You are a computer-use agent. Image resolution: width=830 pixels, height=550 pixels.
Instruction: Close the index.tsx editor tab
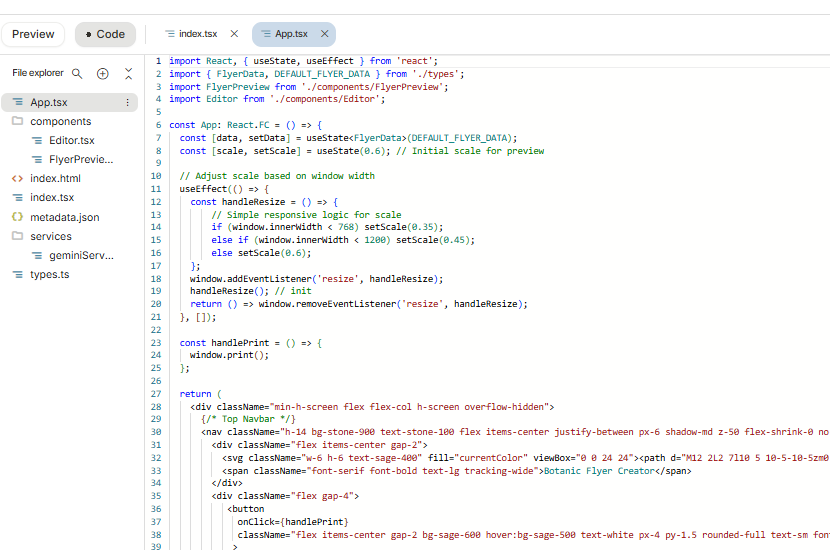(234, 34)
